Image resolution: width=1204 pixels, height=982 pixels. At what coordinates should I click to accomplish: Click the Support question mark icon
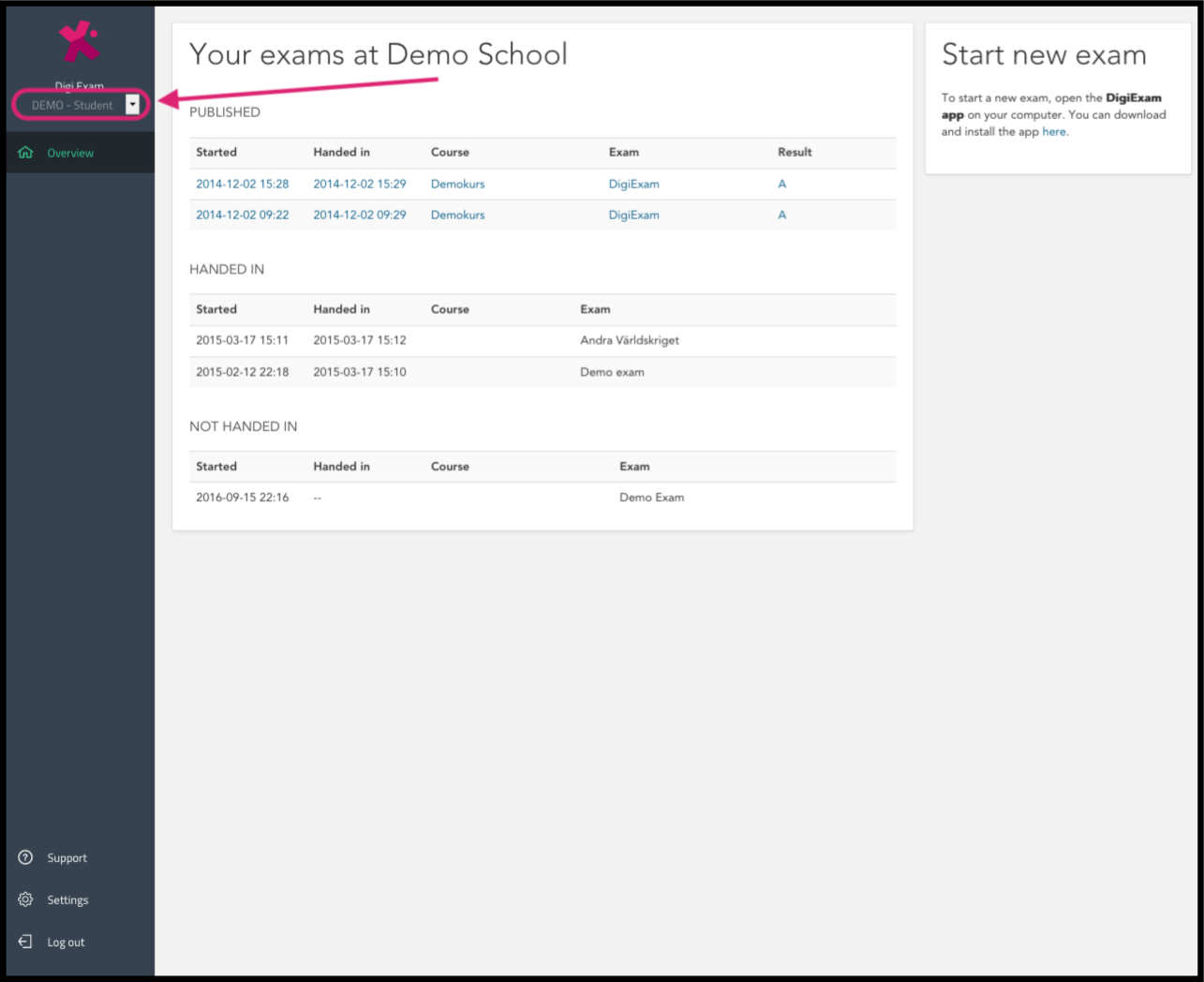[25, 857]
